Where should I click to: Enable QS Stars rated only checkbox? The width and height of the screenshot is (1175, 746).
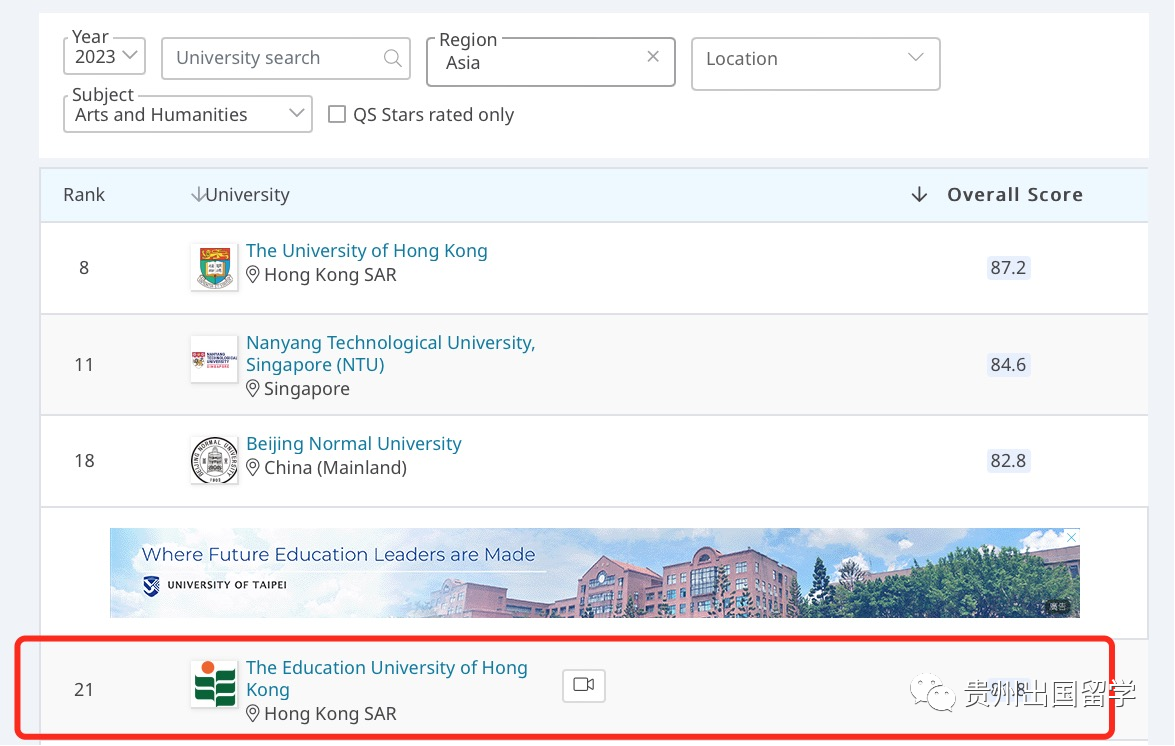[337, 114]
